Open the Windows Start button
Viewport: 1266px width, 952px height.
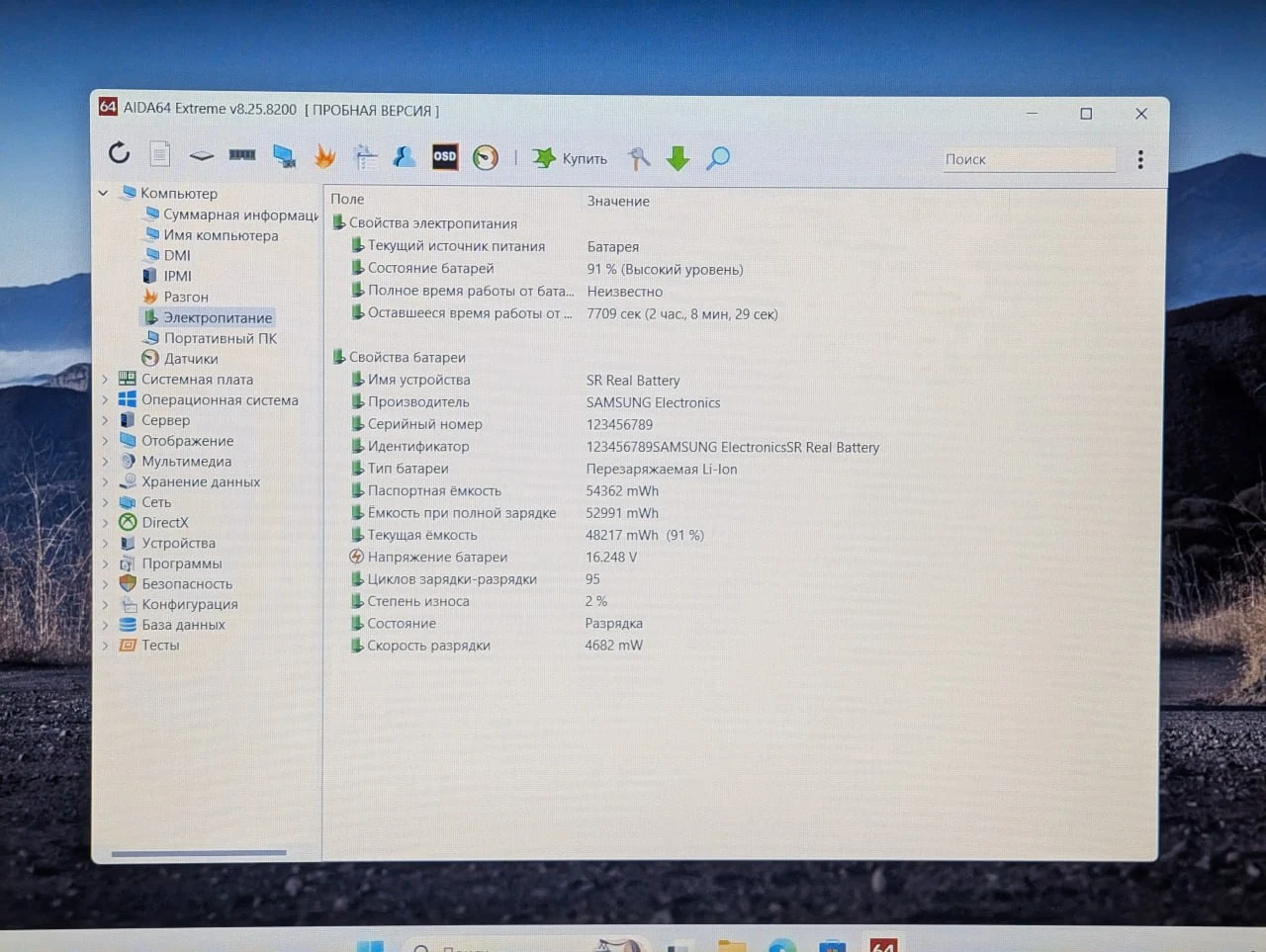point(371,946)
